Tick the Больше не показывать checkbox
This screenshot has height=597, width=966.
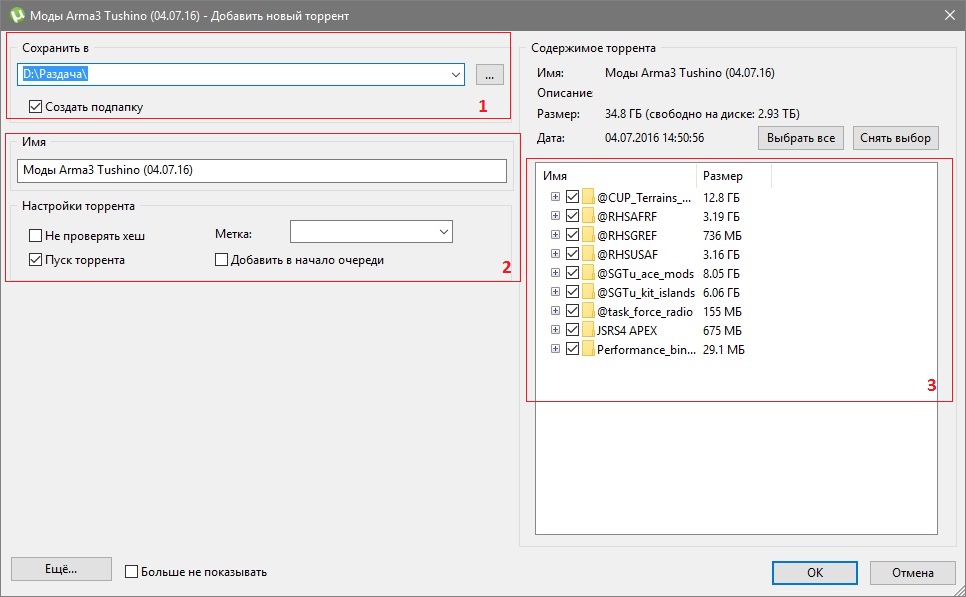(x=131, y=571)
